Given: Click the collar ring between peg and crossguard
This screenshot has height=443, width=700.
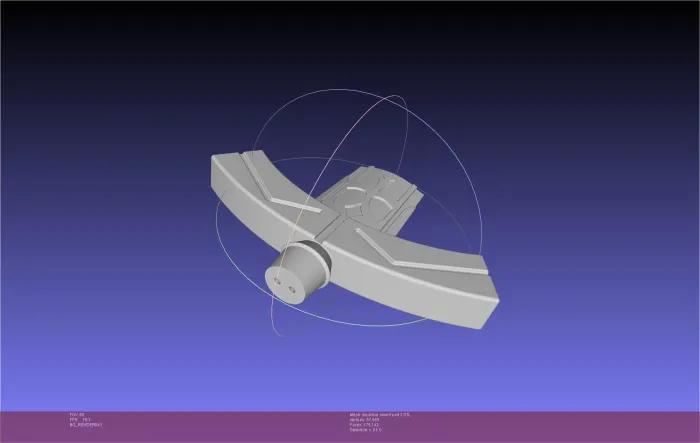Looking at the screenshot, I should click(x=318, y=258).
